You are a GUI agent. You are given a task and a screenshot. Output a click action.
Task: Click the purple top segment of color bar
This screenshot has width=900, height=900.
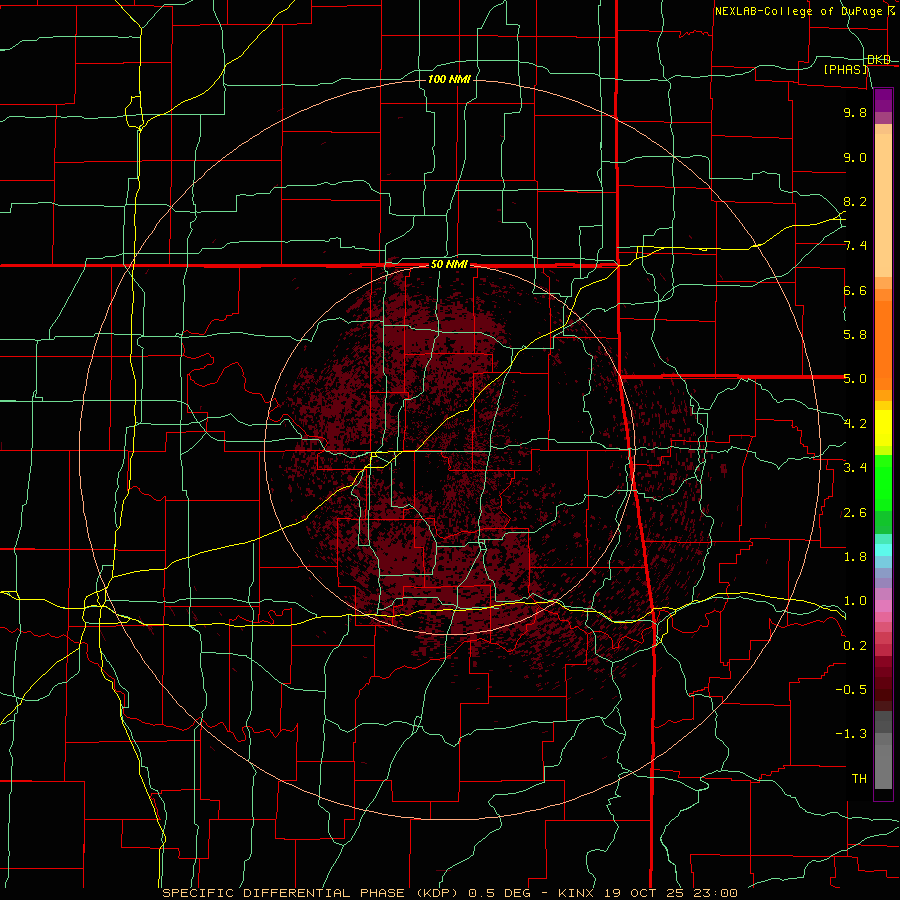(x=883, y=100)
